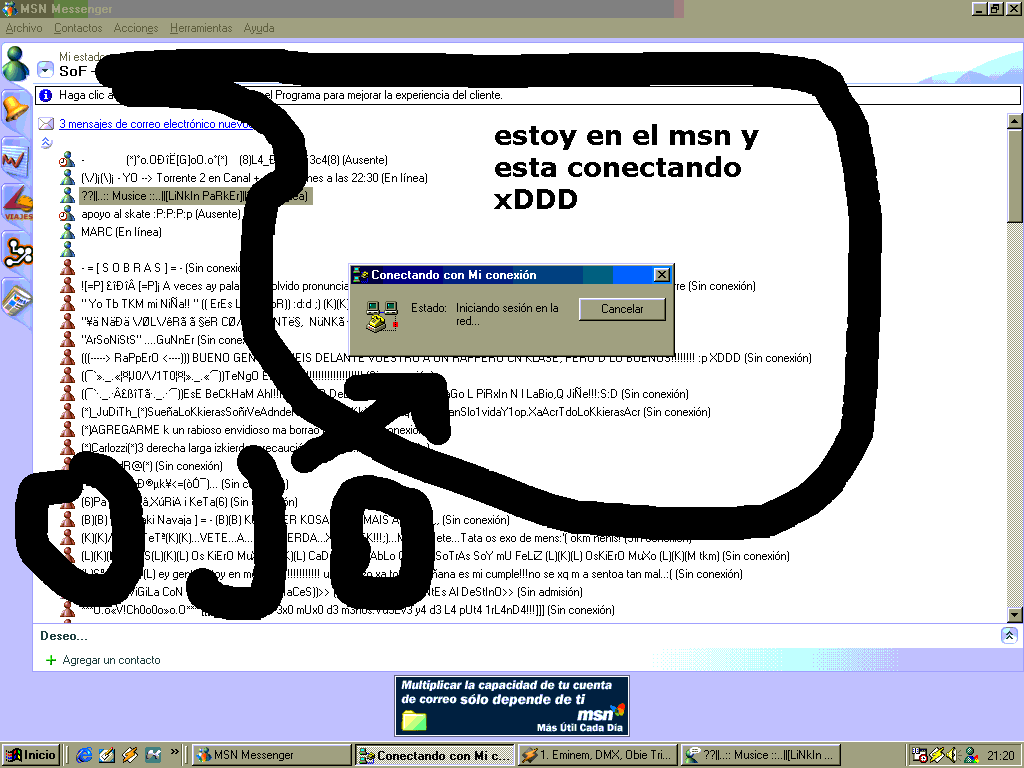Image resolution: width=1024 pixels, height=768 pixels.
Task: Launch Winamp from quick launch
Action: 130,756
